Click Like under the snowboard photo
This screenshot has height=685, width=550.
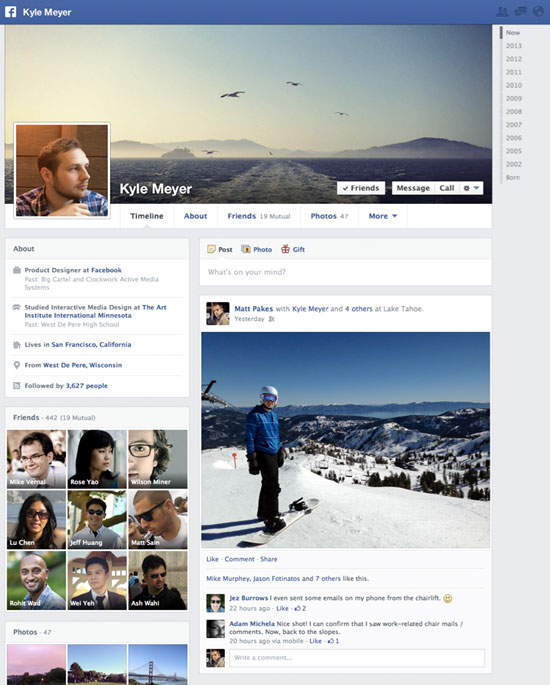(x=212, y=559)
